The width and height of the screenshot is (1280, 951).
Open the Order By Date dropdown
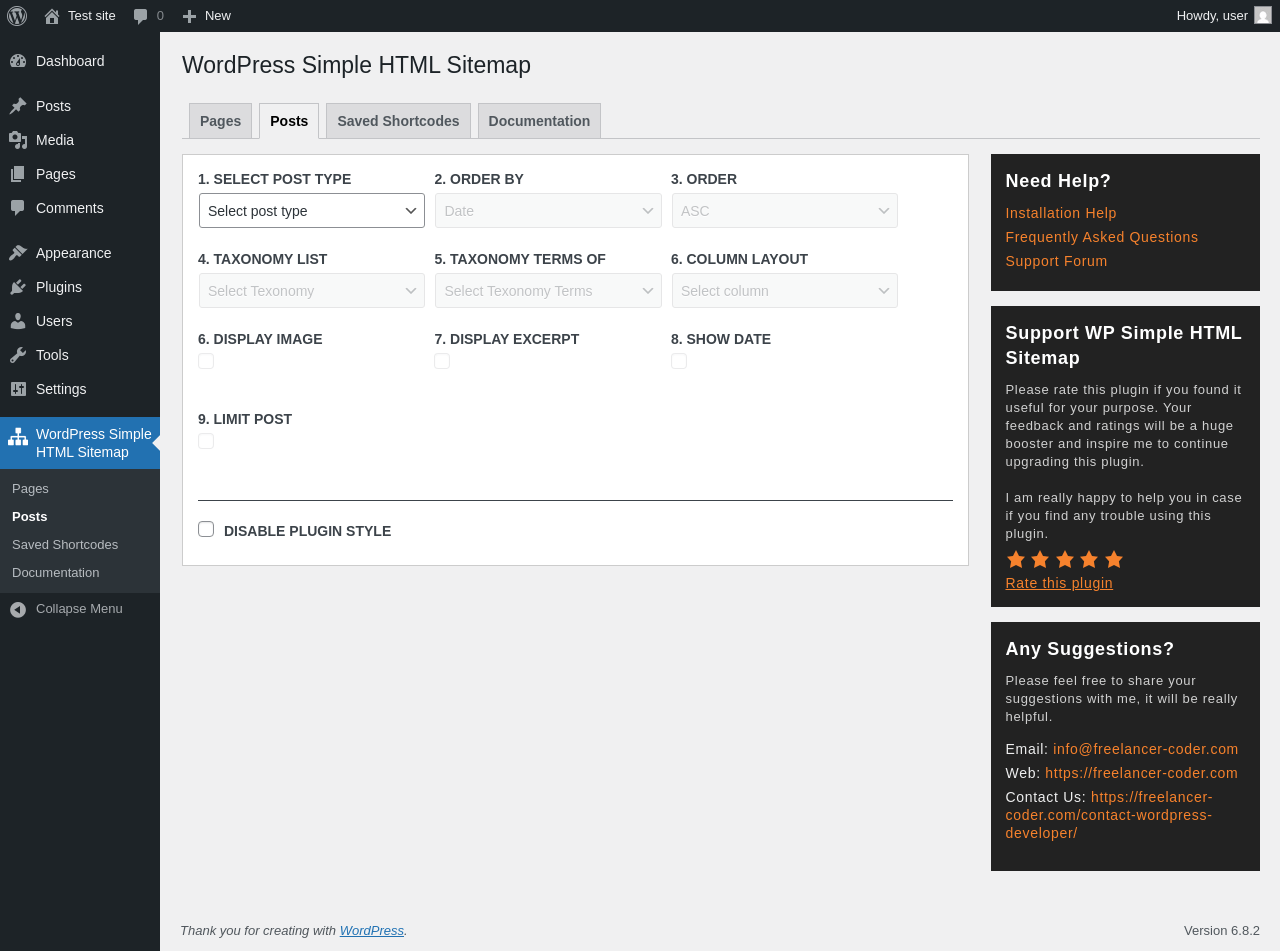pos(548,211)
